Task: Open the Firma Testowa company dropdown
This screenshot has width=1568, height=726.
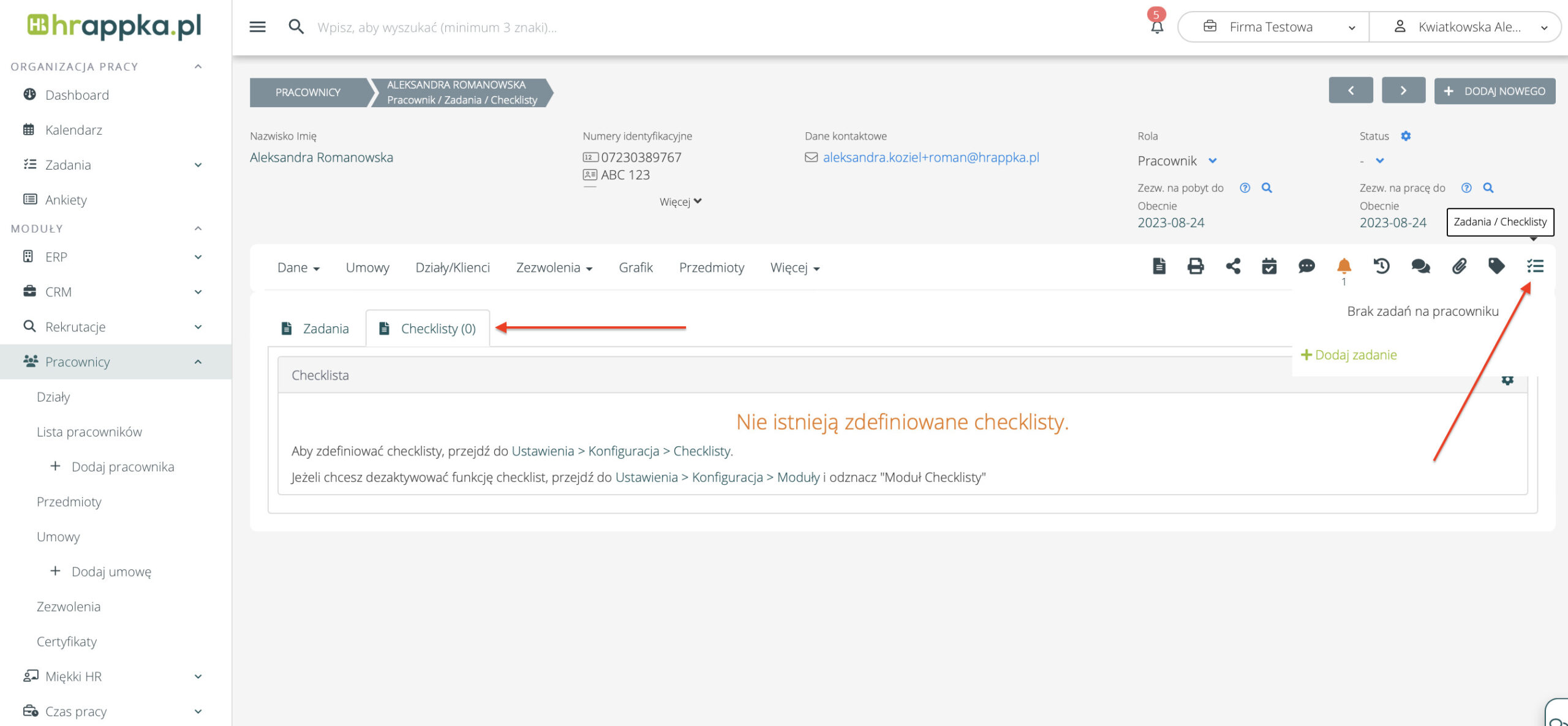Action: [x=1273, y=27]
